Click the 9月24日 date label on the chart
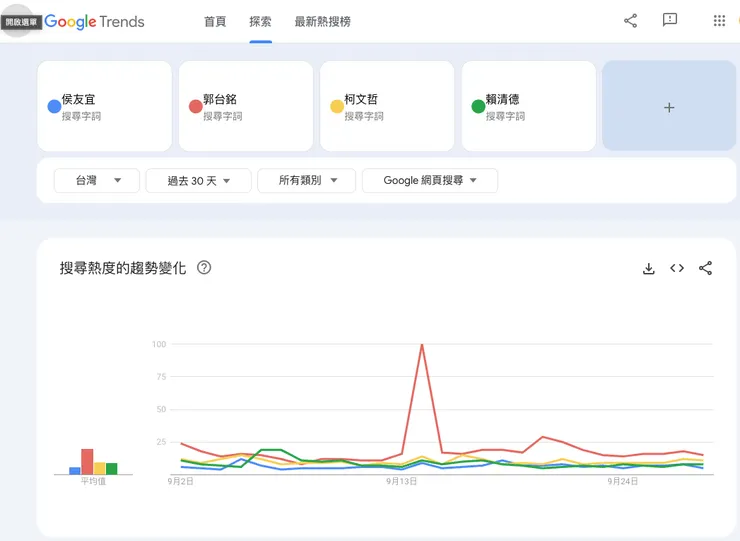Viewport: 740px width, 541px height. (622, 482)
